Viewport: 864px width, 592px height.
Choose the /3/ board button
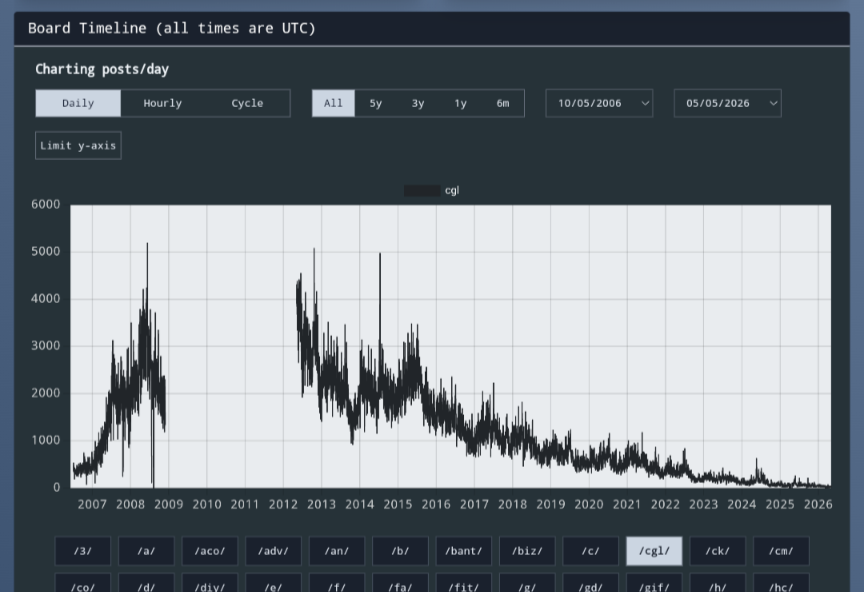(83, 551)
